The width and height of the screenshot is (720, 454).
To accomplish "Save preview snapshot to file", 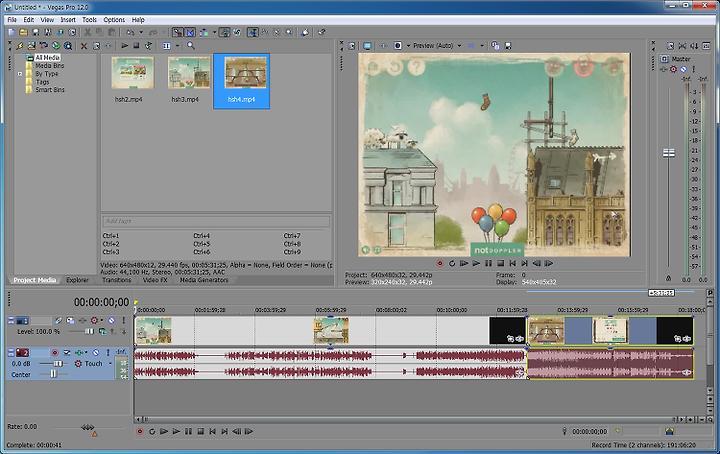I will click(x=508, y=45).
